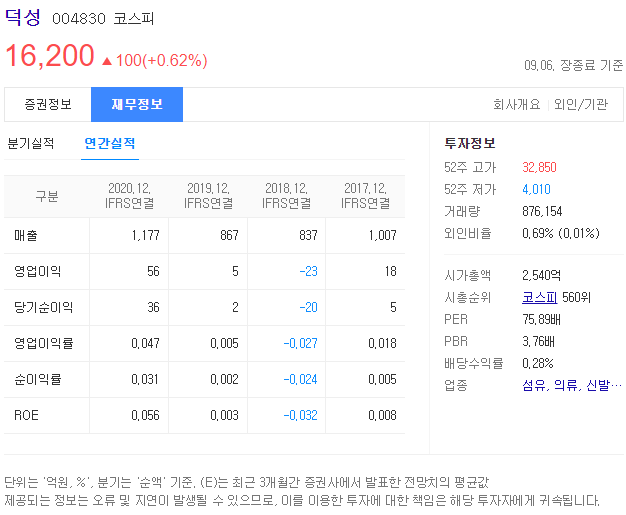Click the 영업이익 row label
The image size is (626, 515).
(x=38, y=271)
